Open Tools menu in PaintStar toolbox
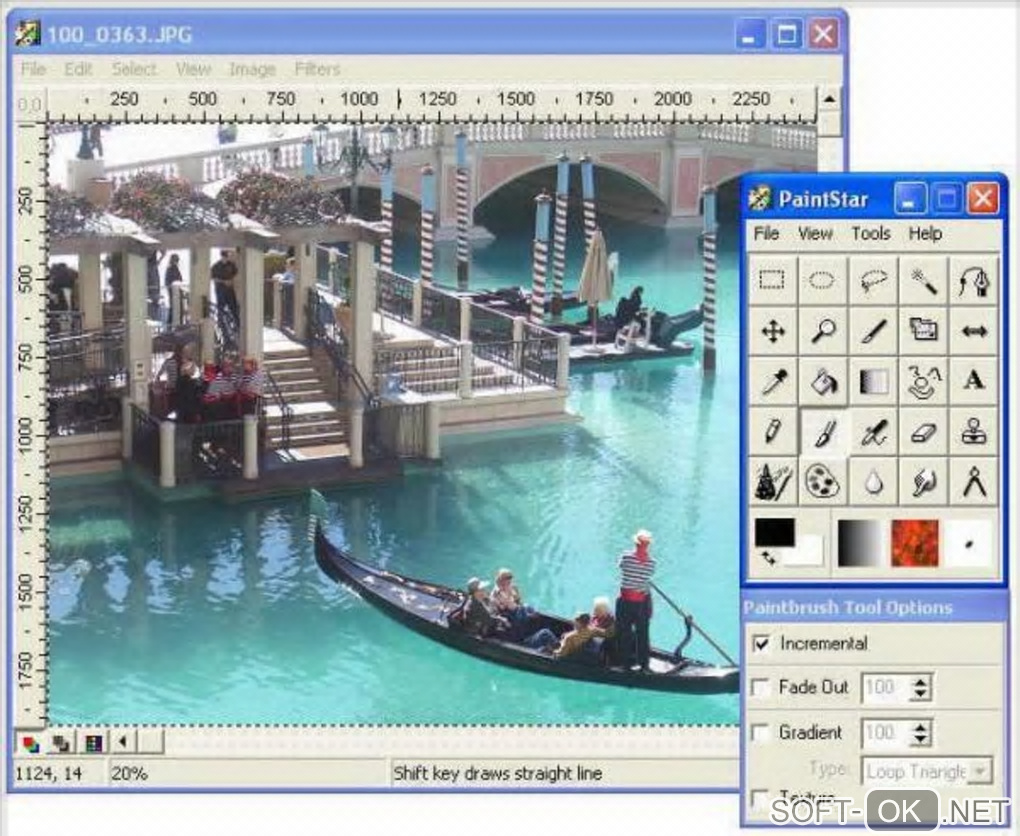 pos(870,233)
